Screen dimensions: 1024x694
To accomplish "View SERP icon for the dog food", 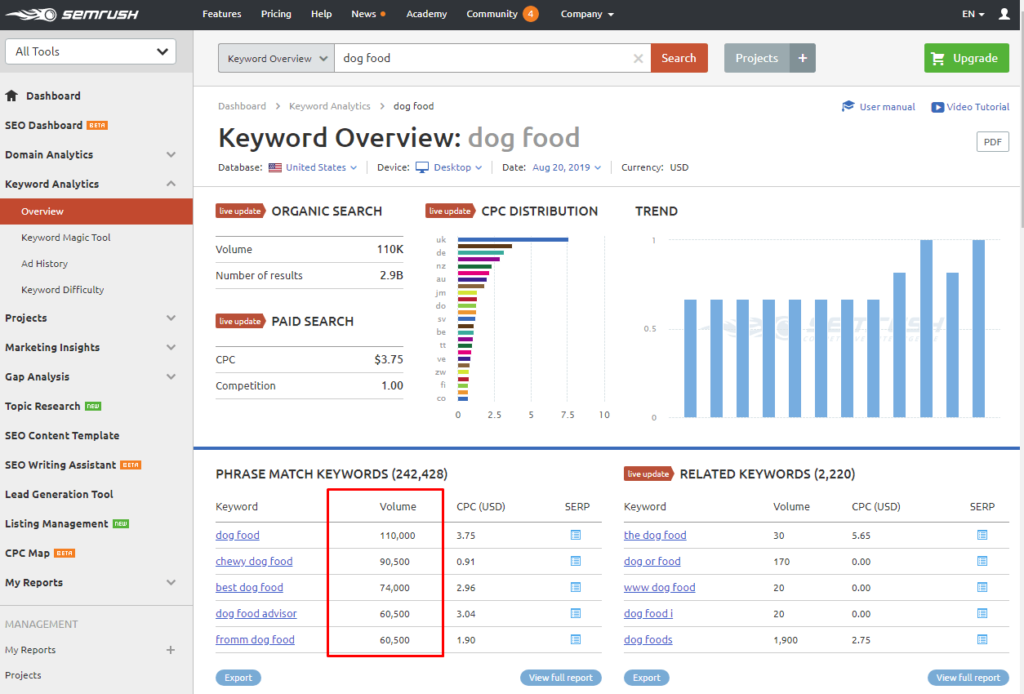I will click(x=982, y=535).
